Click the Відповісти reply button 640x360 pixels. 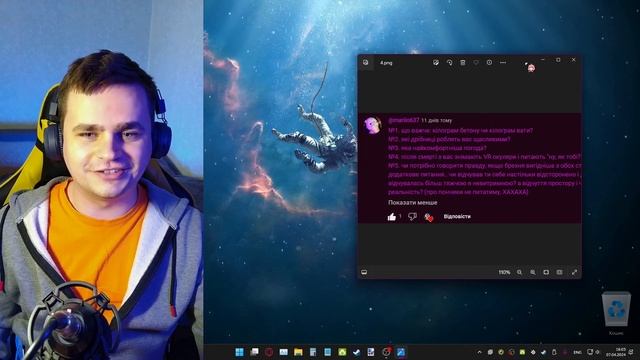(457, 216)
